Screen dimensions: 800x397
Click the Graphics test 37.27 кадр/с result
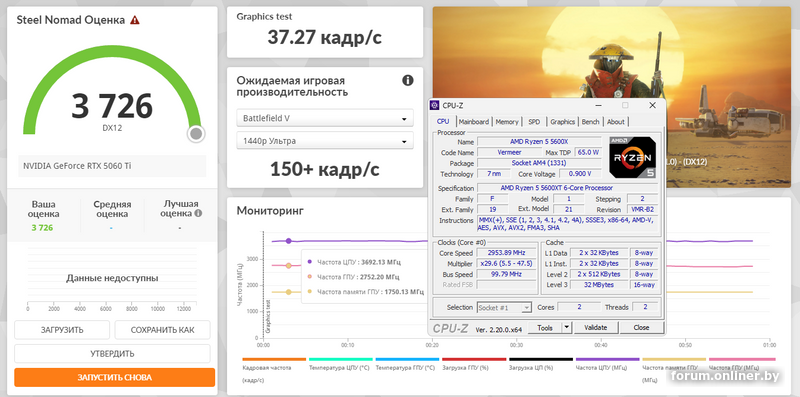(x=324, y=37)
